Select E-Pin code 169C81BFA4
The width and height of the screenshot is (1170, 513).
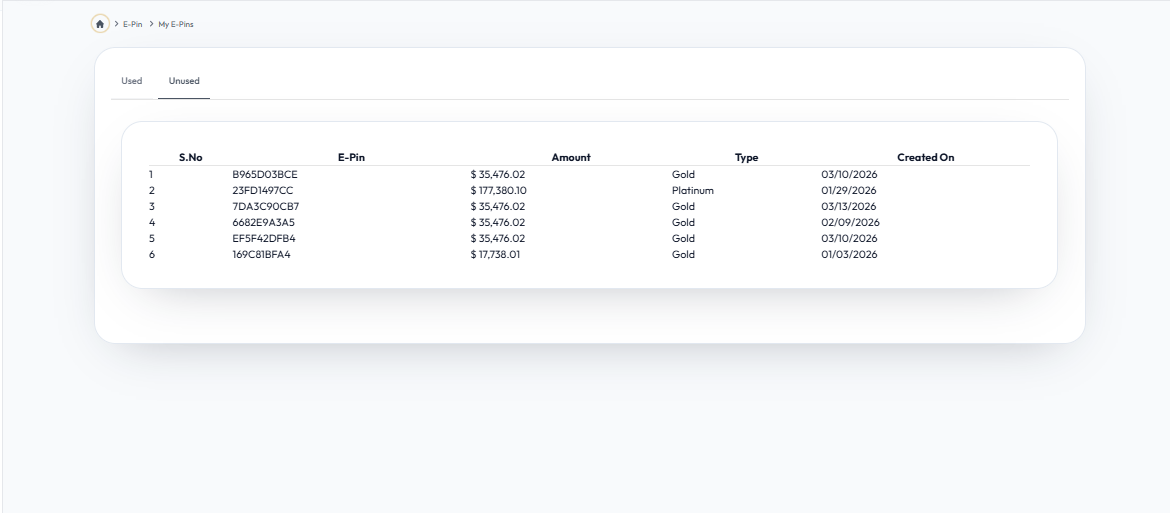[261, 254]
